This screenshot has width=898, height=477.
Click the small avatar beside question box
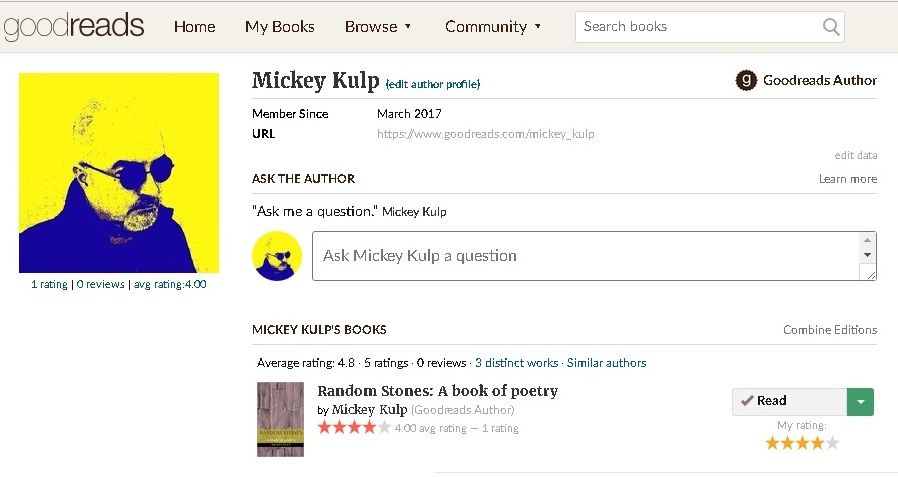[x=277, y=256]
